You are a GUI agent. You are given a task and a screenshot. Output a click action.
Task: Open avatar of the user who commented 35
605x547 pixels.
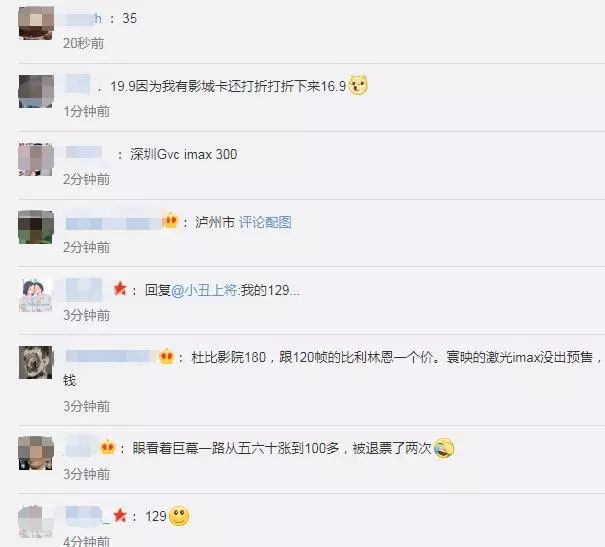tap(36, 23)
